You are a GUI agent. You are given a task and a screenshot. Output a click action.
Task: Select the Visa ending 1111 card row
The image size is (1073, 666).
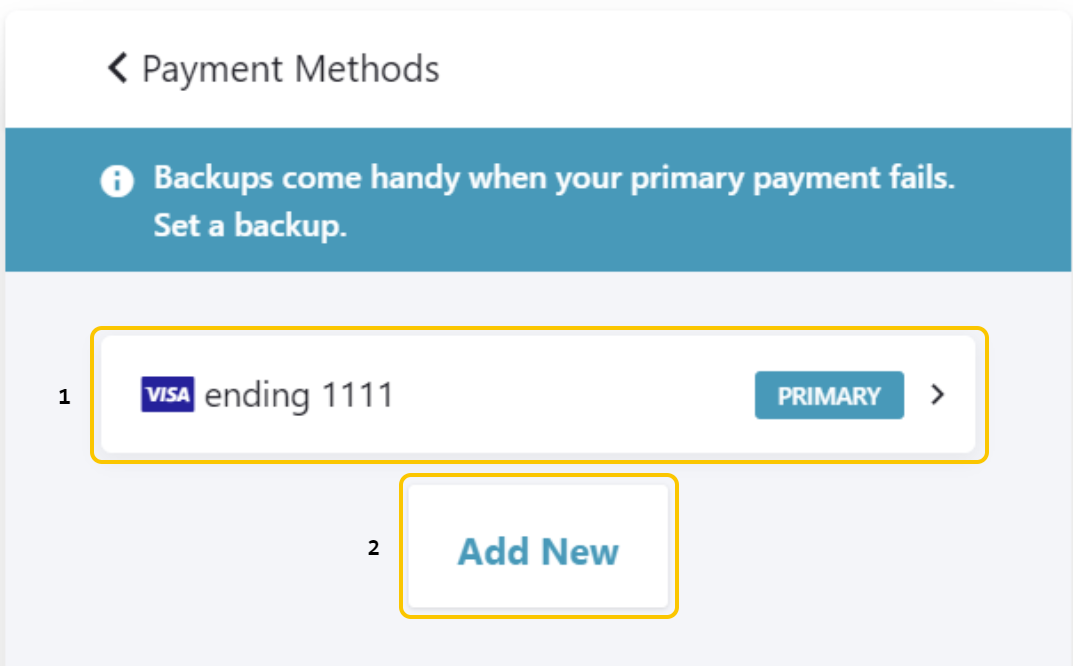click(x=538, y=394)
